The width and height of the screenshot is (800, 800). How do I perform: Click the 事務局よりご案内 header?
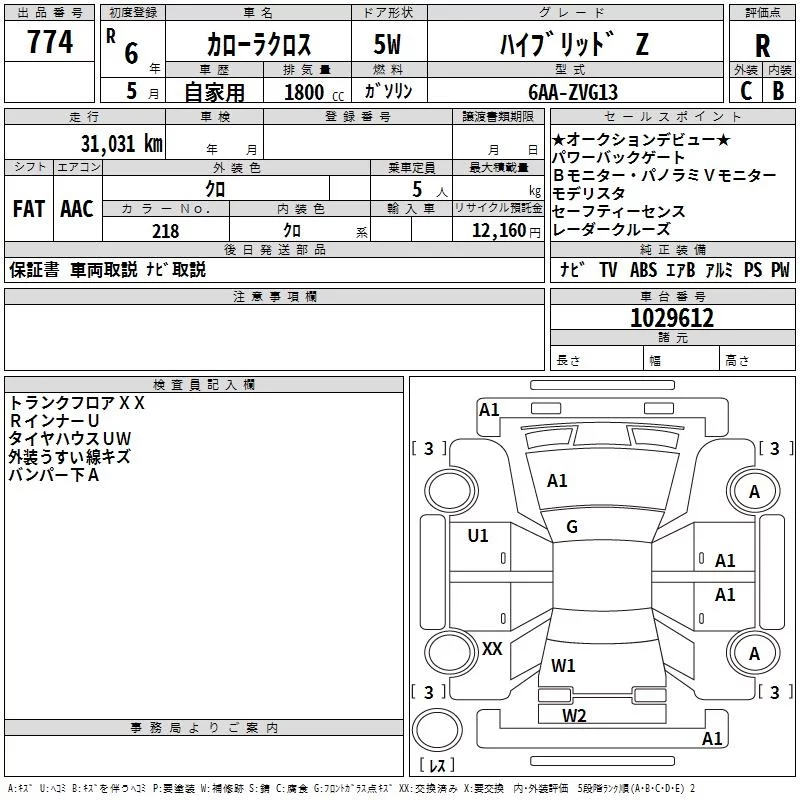[204, 728]
